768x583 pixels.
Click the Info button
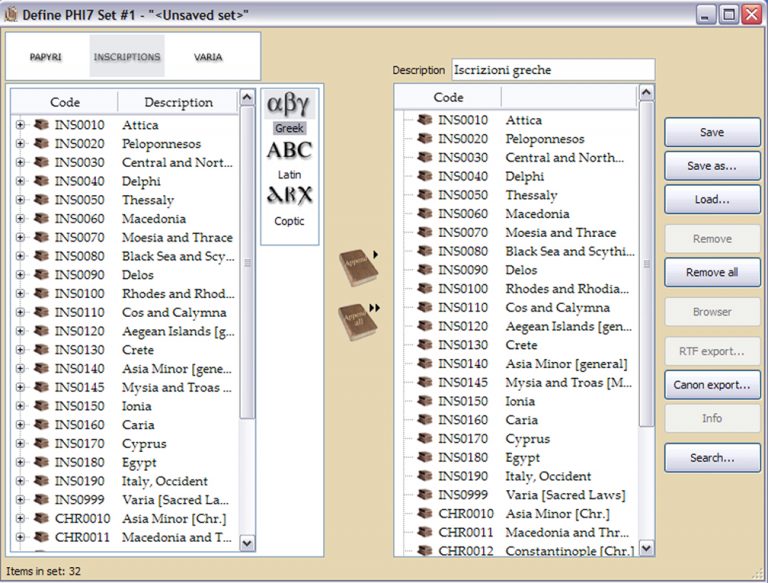(x=712, y=418)
